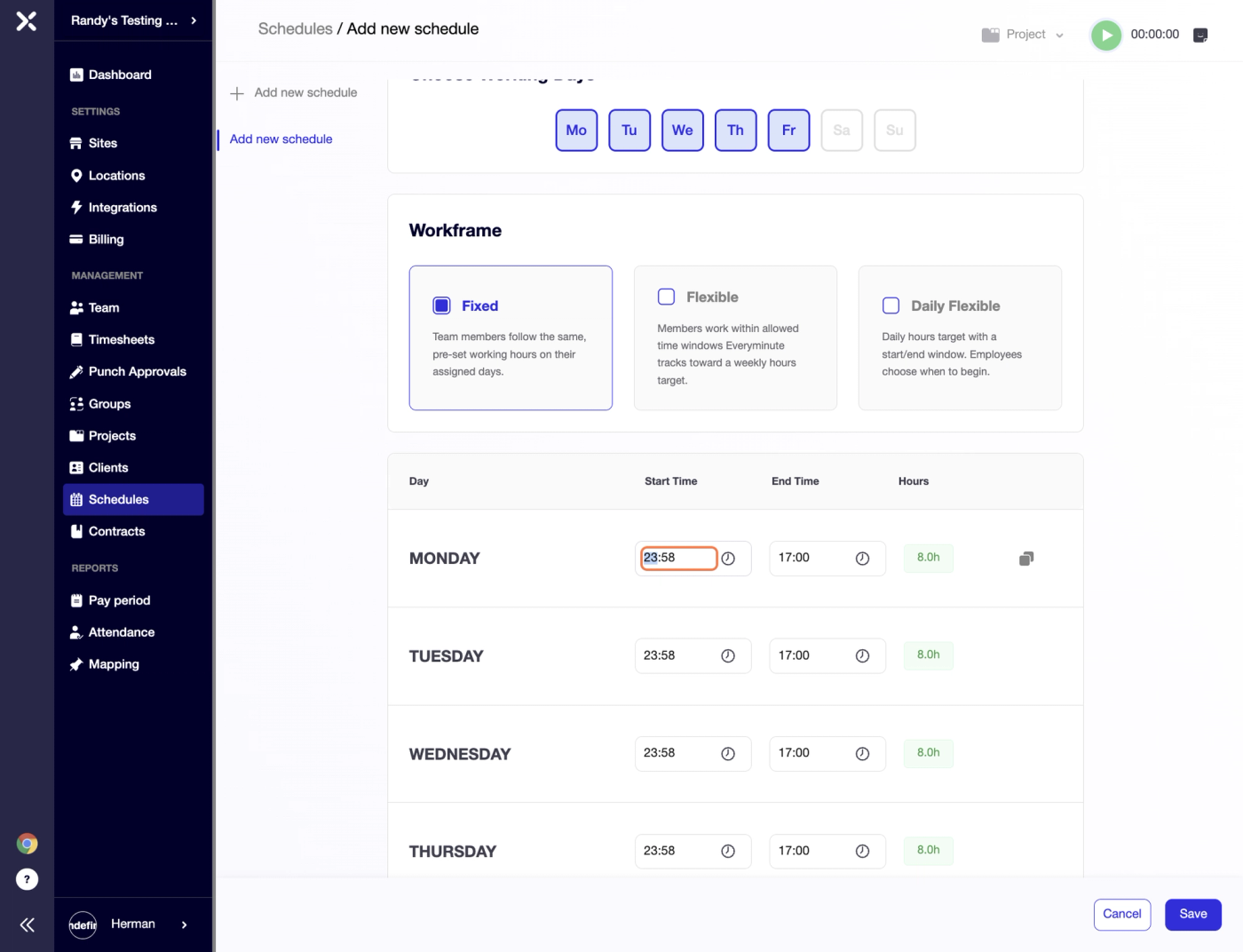Click the notes icon beside the timer
The image size is (1243, 952).
(1200, 35)
